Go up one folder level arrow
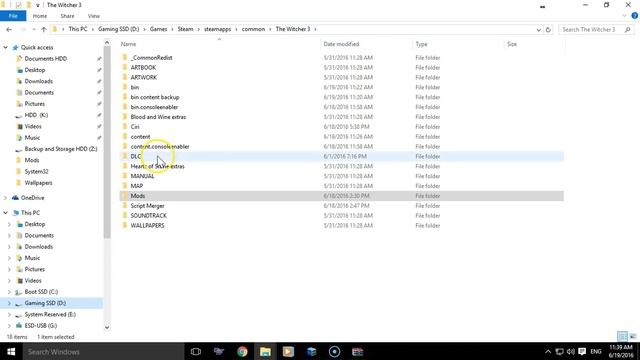The width and height of the screenshot is (640, 360). [44, 29]
